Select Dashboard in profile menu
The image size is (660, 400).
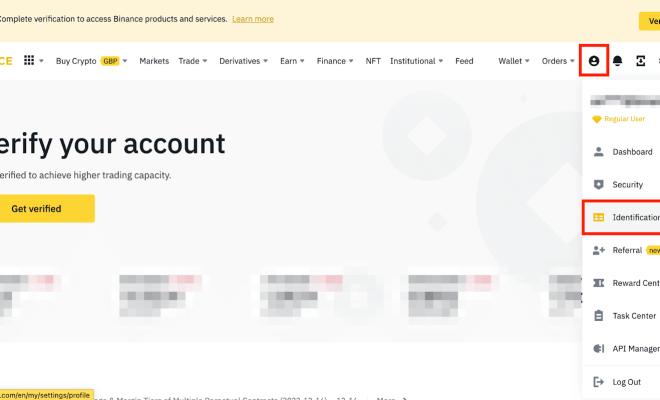[632, 152]
